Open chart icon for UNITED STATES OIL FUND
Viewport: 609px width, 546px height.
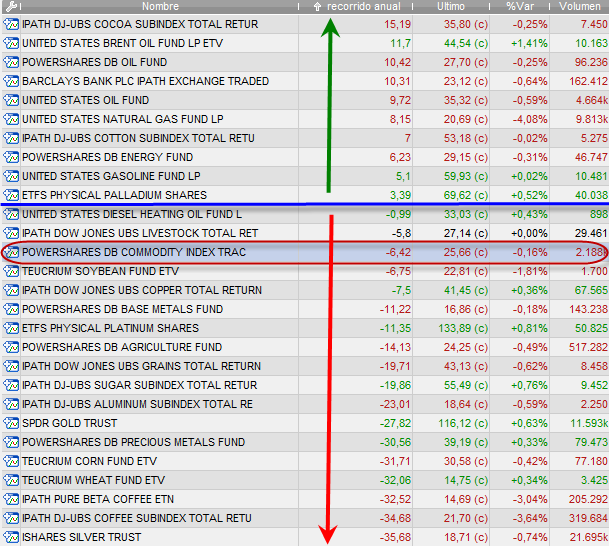tap(11, 101)
